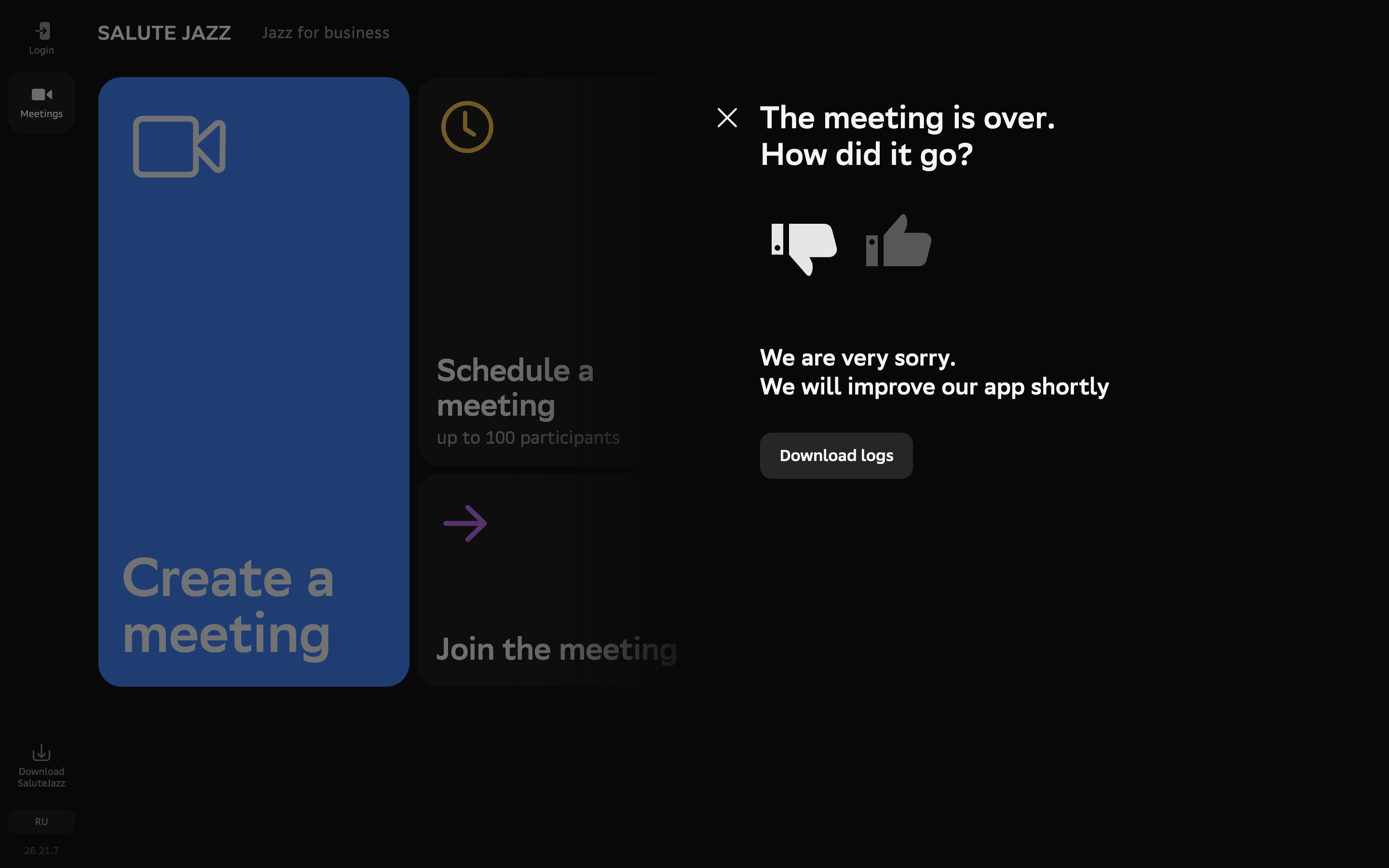Click the clock icon on schedule card
1389x868 pixels.
coord(467,127)
